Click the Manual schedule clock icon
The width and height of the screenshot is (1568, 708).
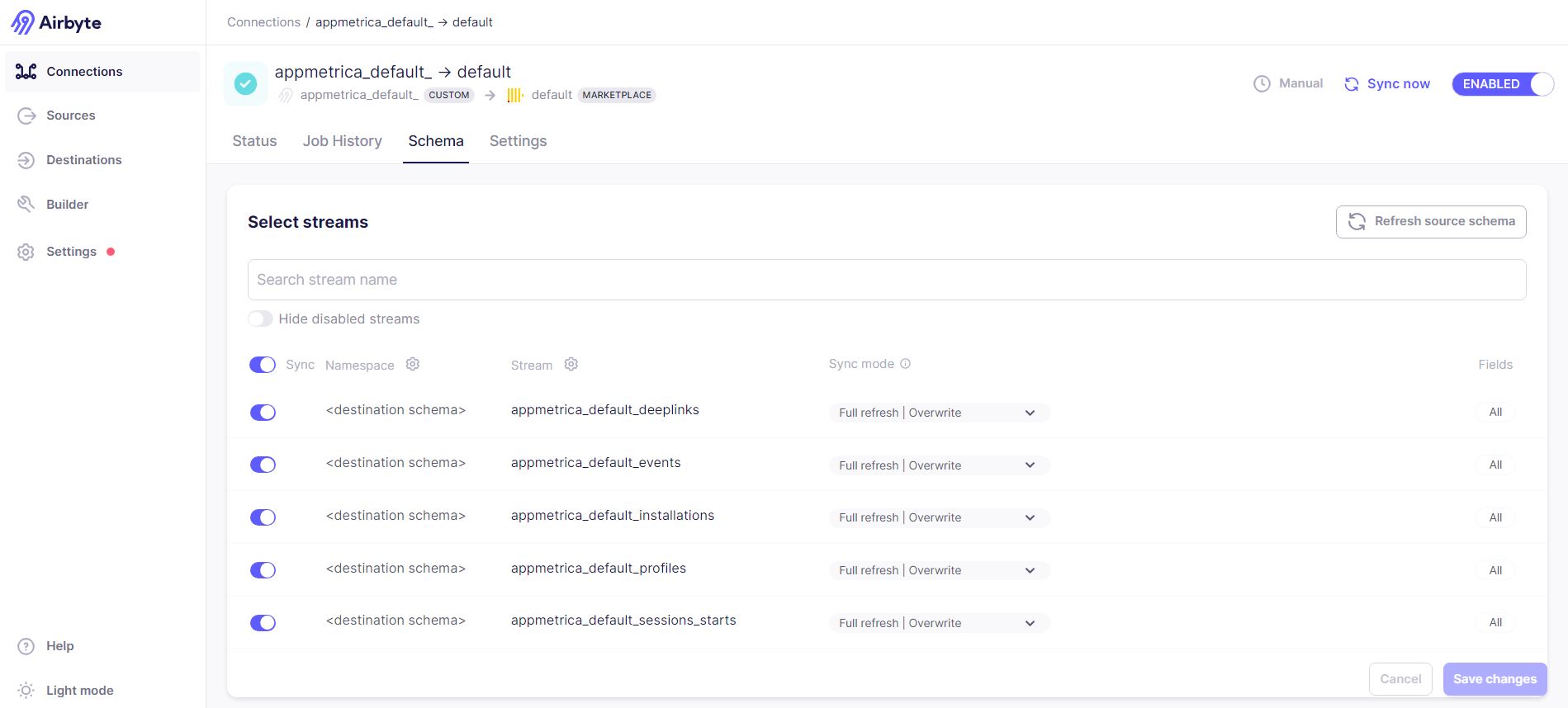click(1262, 84)
